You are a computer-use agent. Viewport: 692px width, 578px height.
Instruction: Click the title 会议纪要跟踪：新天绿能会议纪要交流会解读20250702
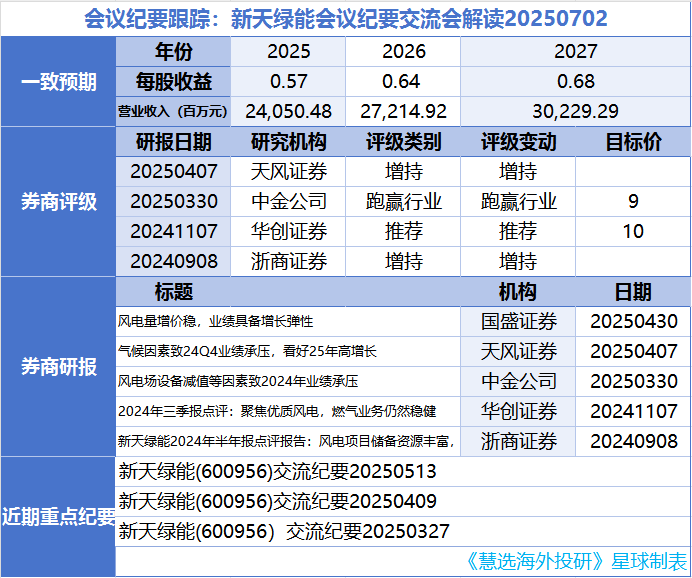pos(346,19)
